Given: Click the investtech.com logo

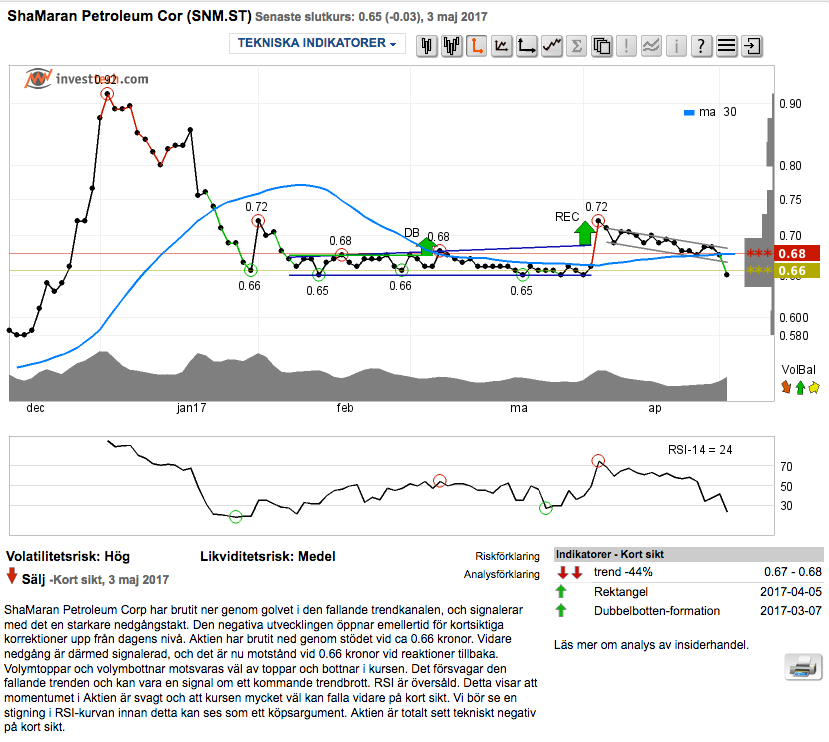Looking at the screenshot, I should click(87, 79).
